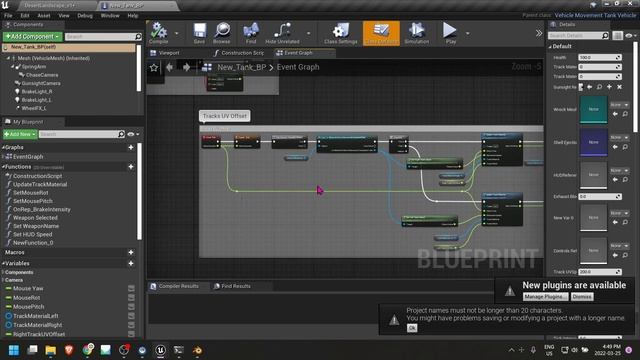Image resolution: width=640 pixels, height=360 pixels.
Task: Open the Window menu
Action: 110,16
